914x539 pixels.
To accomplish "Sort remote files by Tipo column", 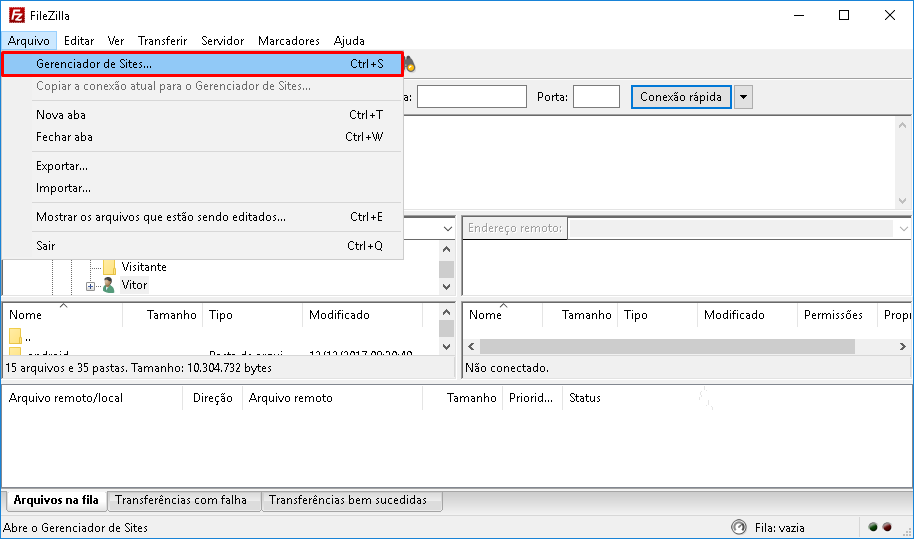I will (658, 315).
